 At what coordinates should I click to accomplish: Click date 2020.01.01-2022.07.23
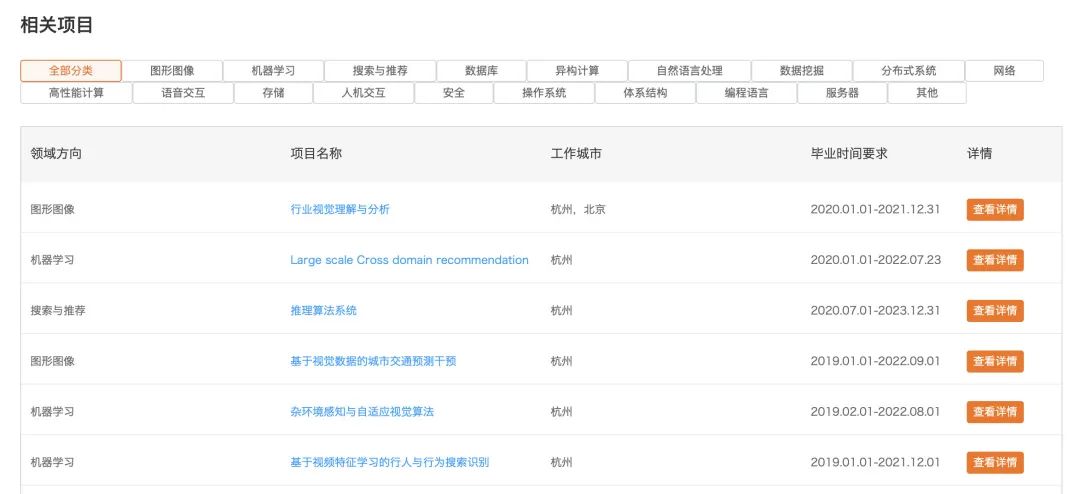tap(875, 260)
